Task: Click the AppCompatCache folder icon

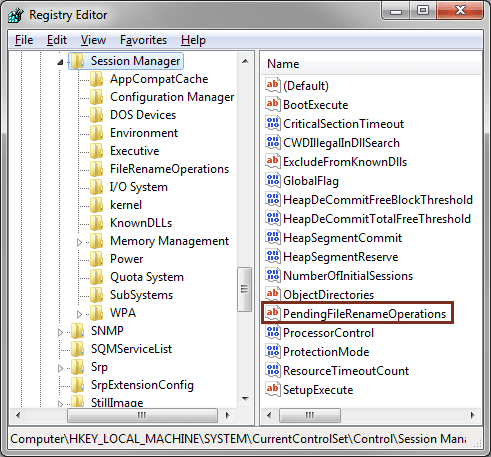Action: (x=97, y=79)
